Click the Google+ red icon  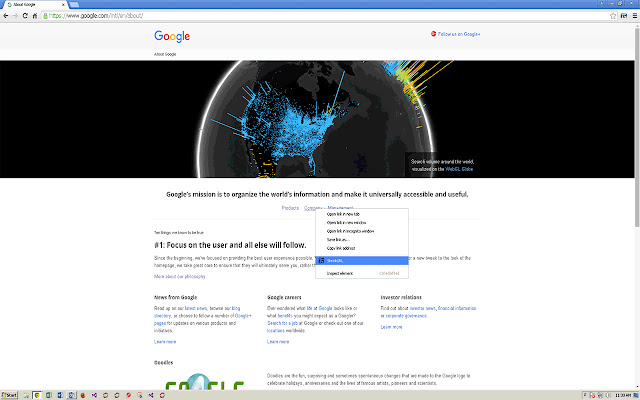point(433,34)
